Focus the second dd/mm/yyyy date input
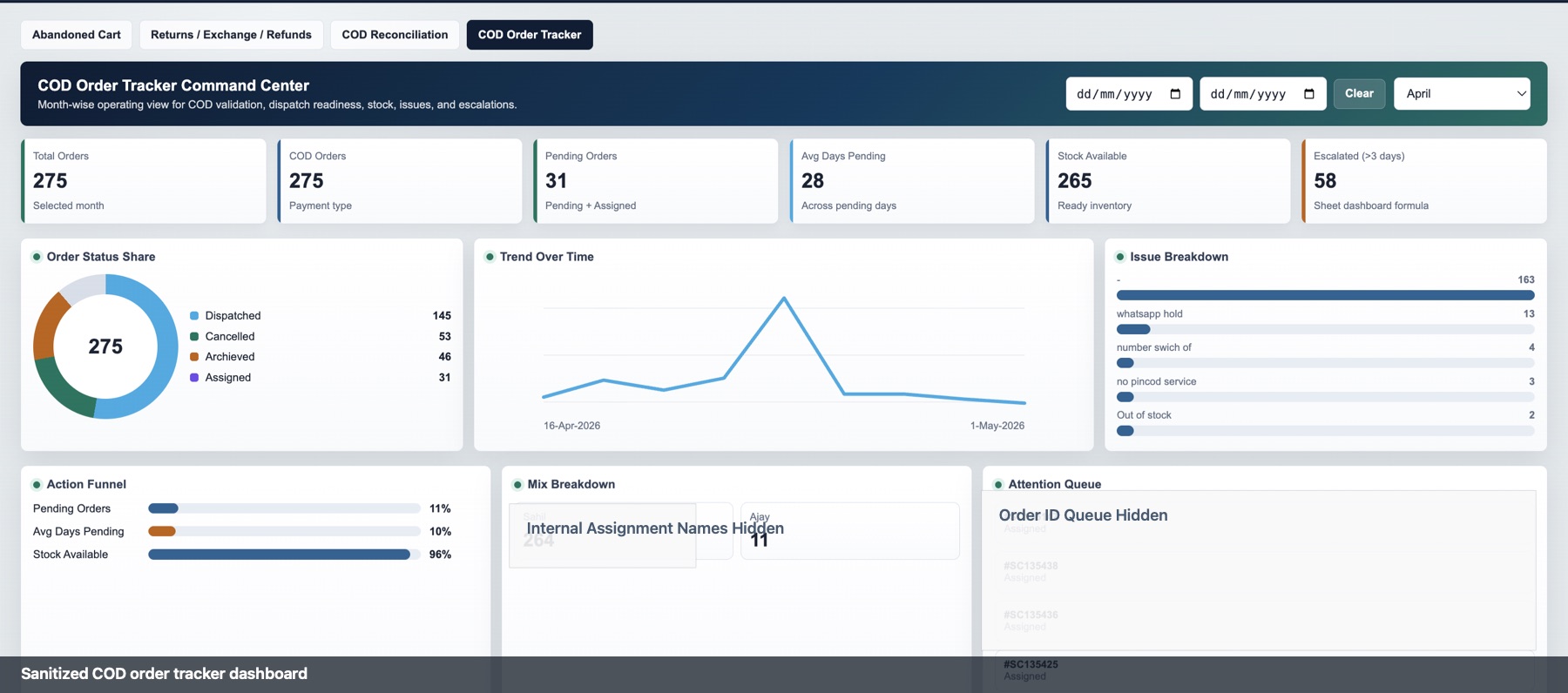Screen dimensions: 1568x693 [1263, 94]
